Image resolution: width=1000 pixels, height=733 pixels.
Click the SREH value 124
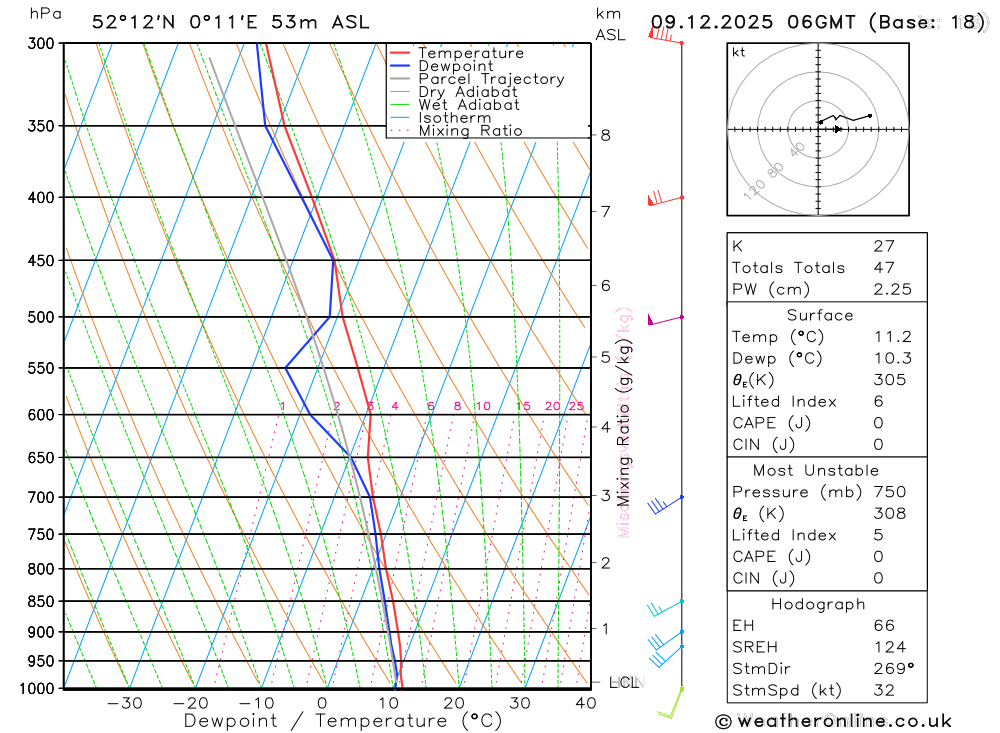890,648
